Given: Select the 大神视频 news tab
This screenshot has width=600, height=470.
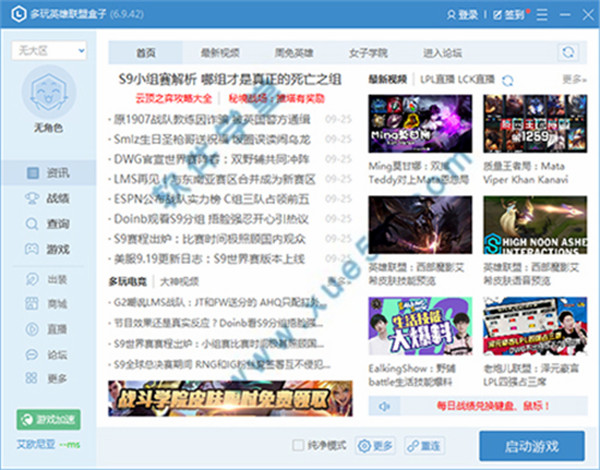Looking at the screenshot, I should [x=179, y=282].
